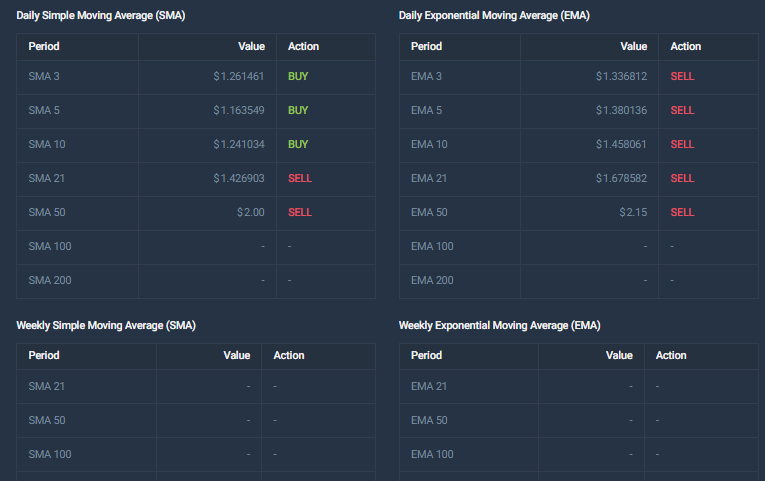Click the BUY action for SMA 3
Screen dimensions: 765x481
coord(298,76)
